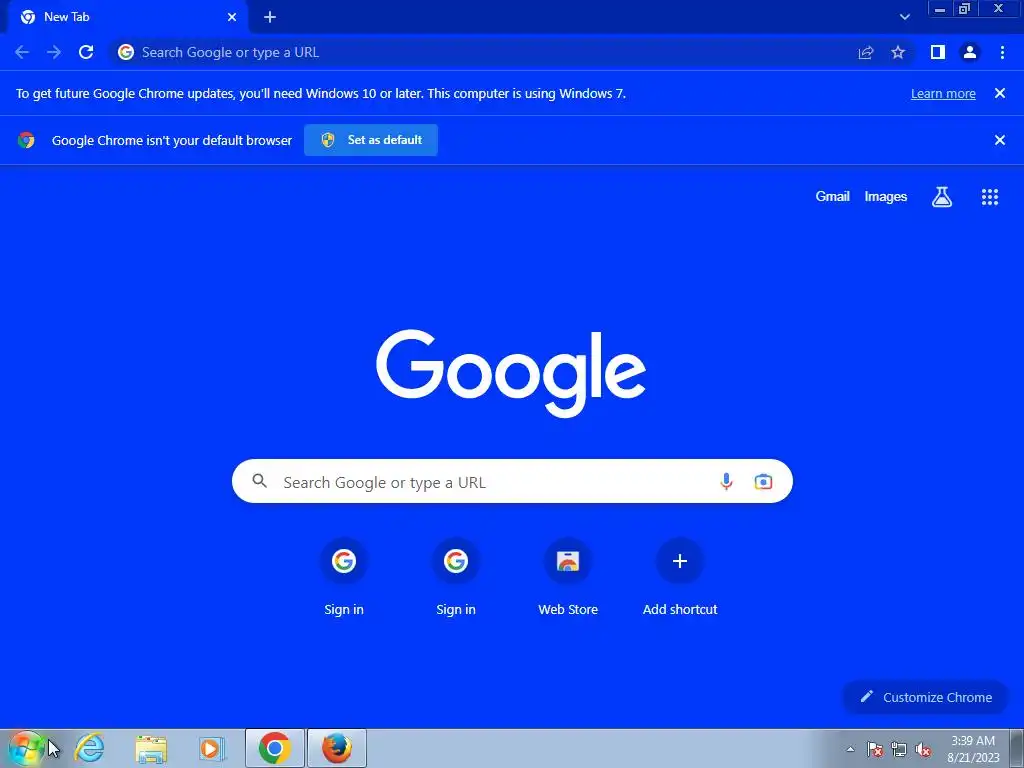Click the share this page icon
1024x768 pixels.
(x=866, y=53)
